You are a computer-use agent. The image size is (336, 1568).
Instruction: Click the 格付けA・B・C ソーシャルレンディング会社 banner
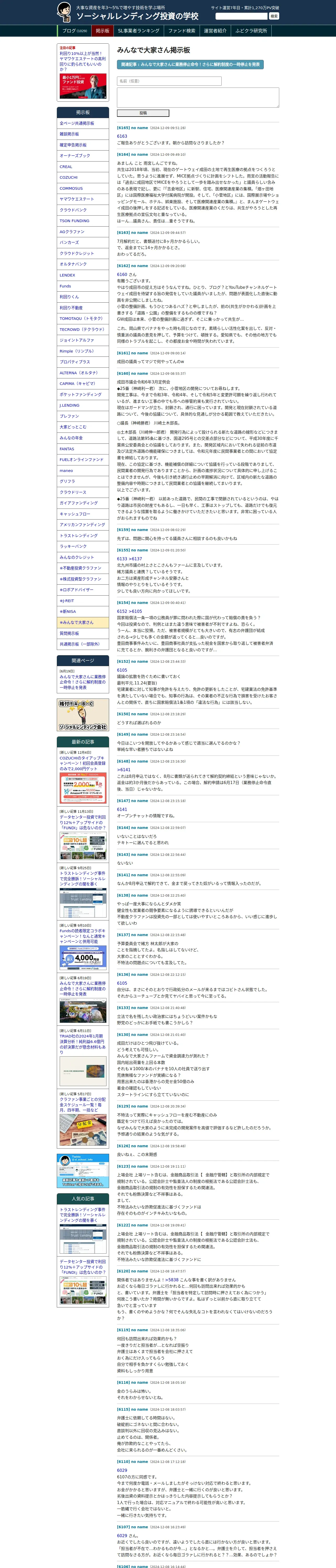pyautogui.click(x=83, y=715)
